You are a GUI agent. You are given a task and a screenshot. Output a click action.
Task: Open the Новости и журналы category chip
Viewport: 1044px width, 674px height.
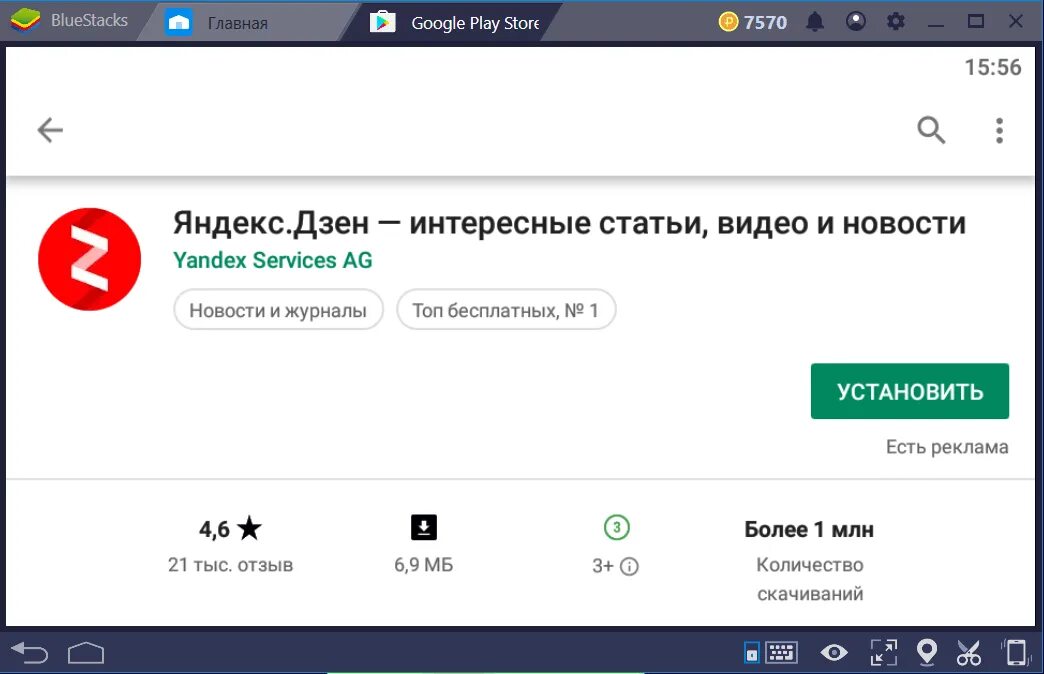tap(278, 310)
